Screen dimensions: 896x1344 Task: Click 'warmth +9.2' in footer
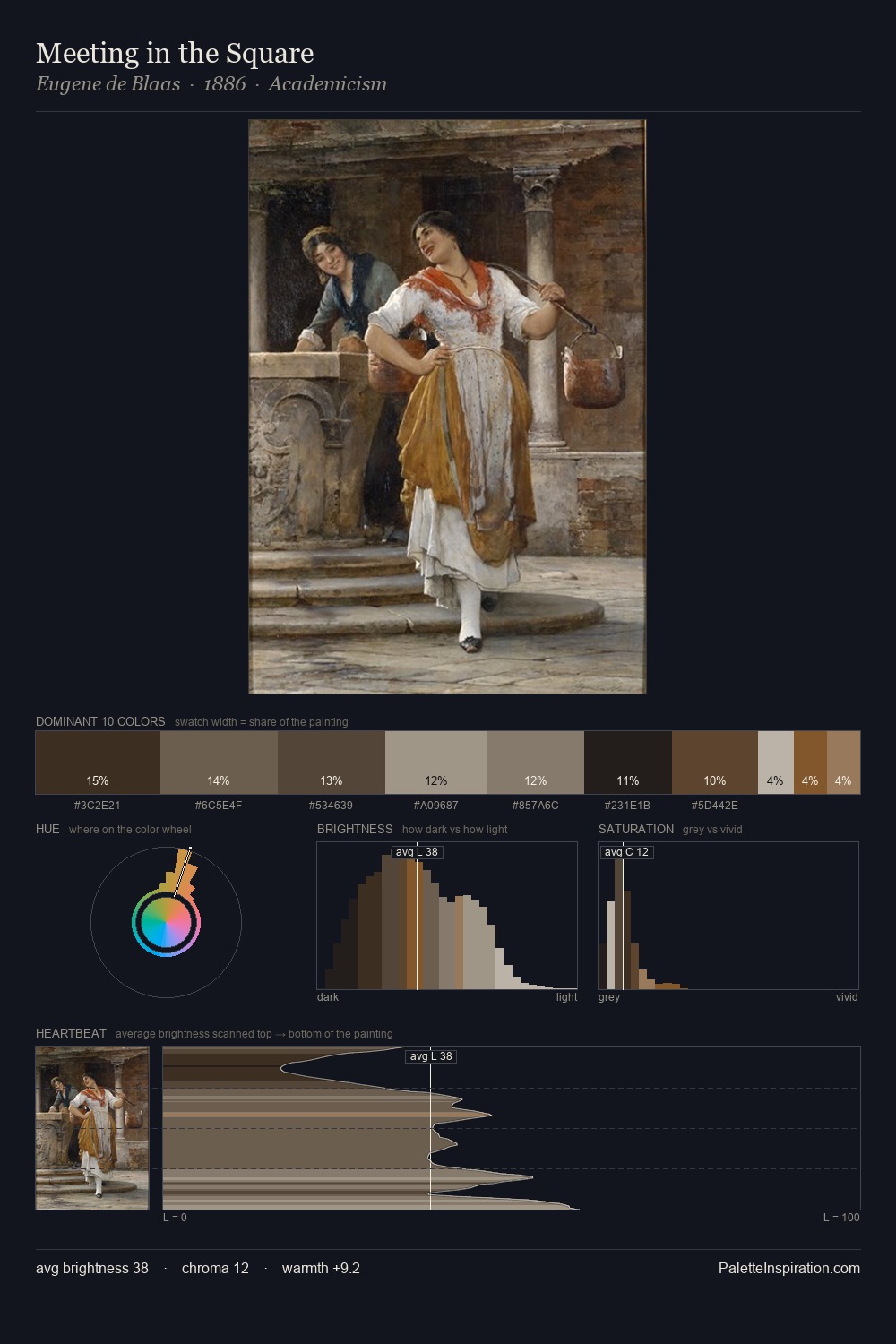tap(321, 1268)
